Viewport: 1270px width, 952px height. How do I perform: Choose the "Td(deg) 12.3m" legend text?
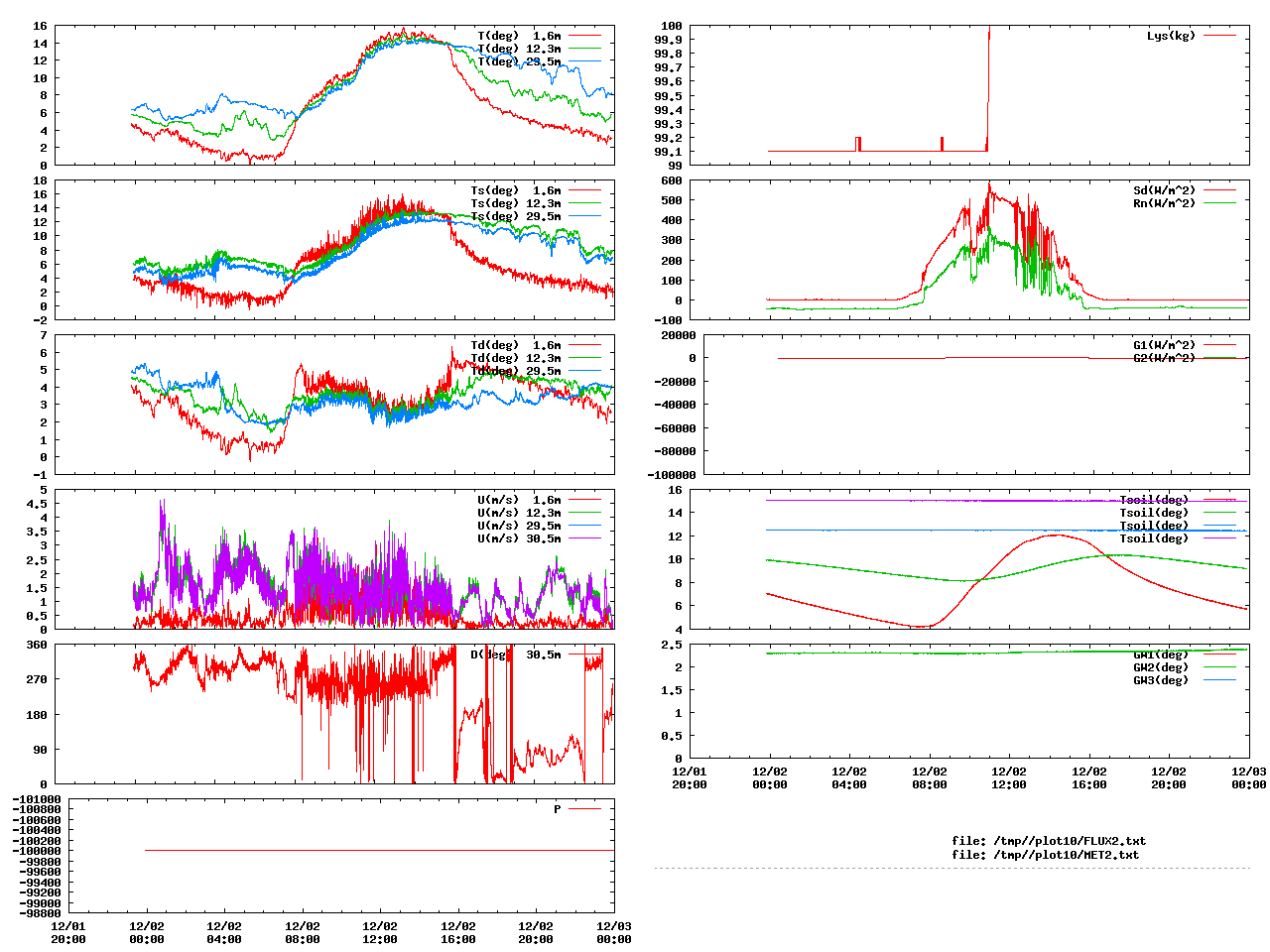[516, 358]
